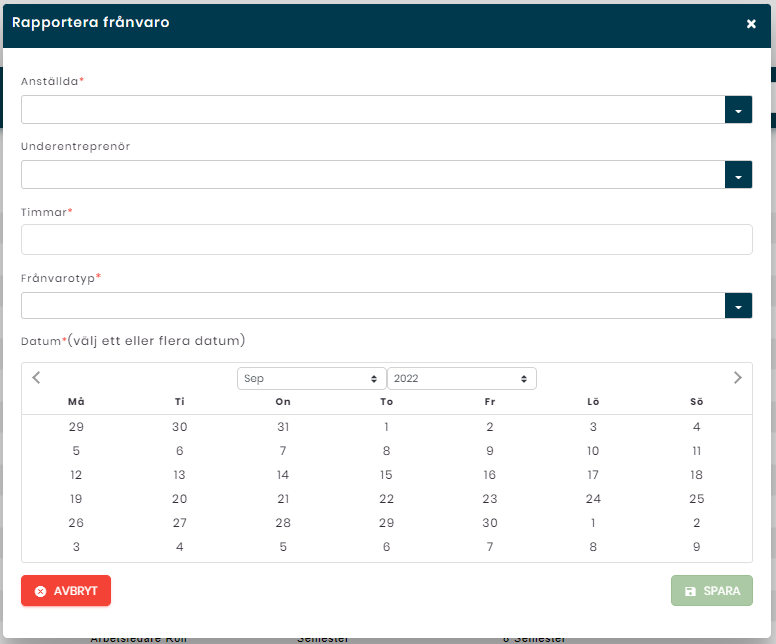Select the date 16 in calendar
This screenshot has width=776, height=644.
click(x=490, y=475)
